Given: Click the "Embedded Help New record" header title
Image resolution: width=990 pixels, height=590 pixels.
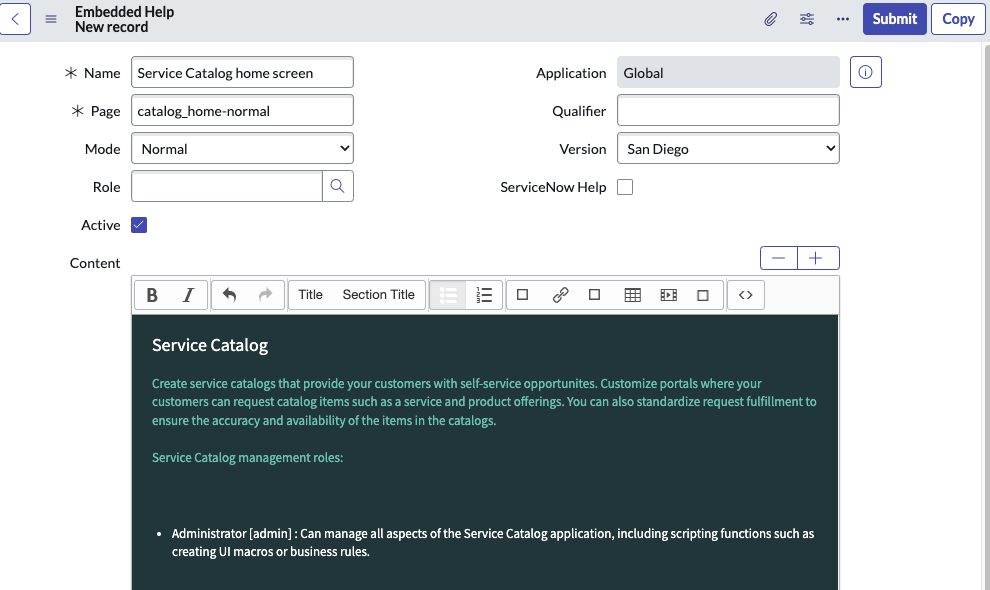Looking at the screenshot, I should coord(124,20).
